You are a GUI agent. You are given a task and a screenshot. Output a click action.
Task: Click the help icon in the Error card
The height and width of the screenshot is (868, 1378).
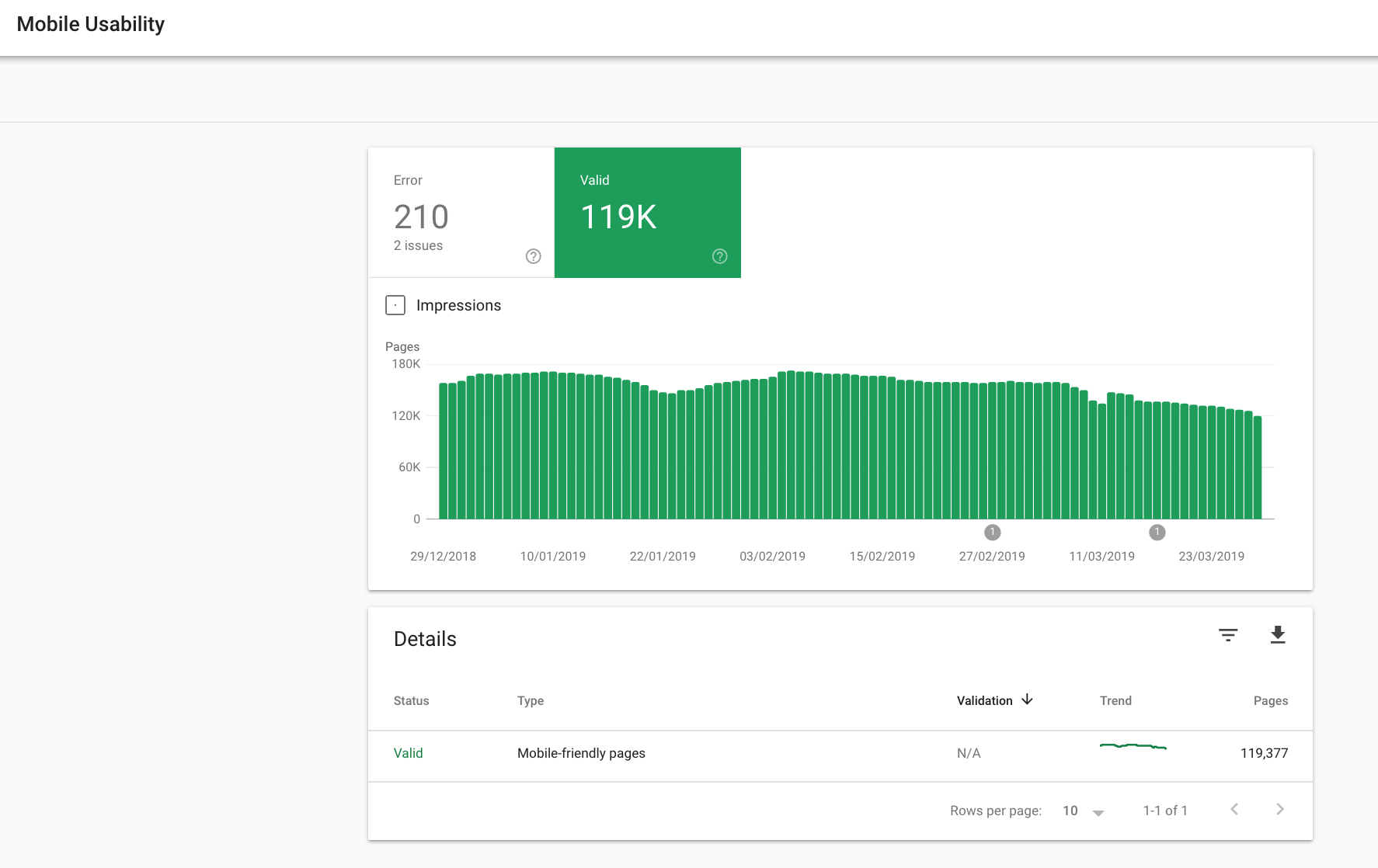[533, 256]
